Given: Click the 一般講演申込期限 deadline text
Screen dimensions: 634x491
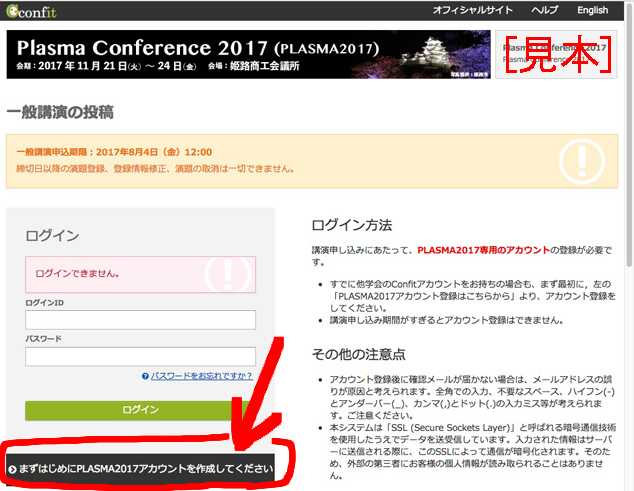Looking at the screenshot, I should (x=114, y=152).
